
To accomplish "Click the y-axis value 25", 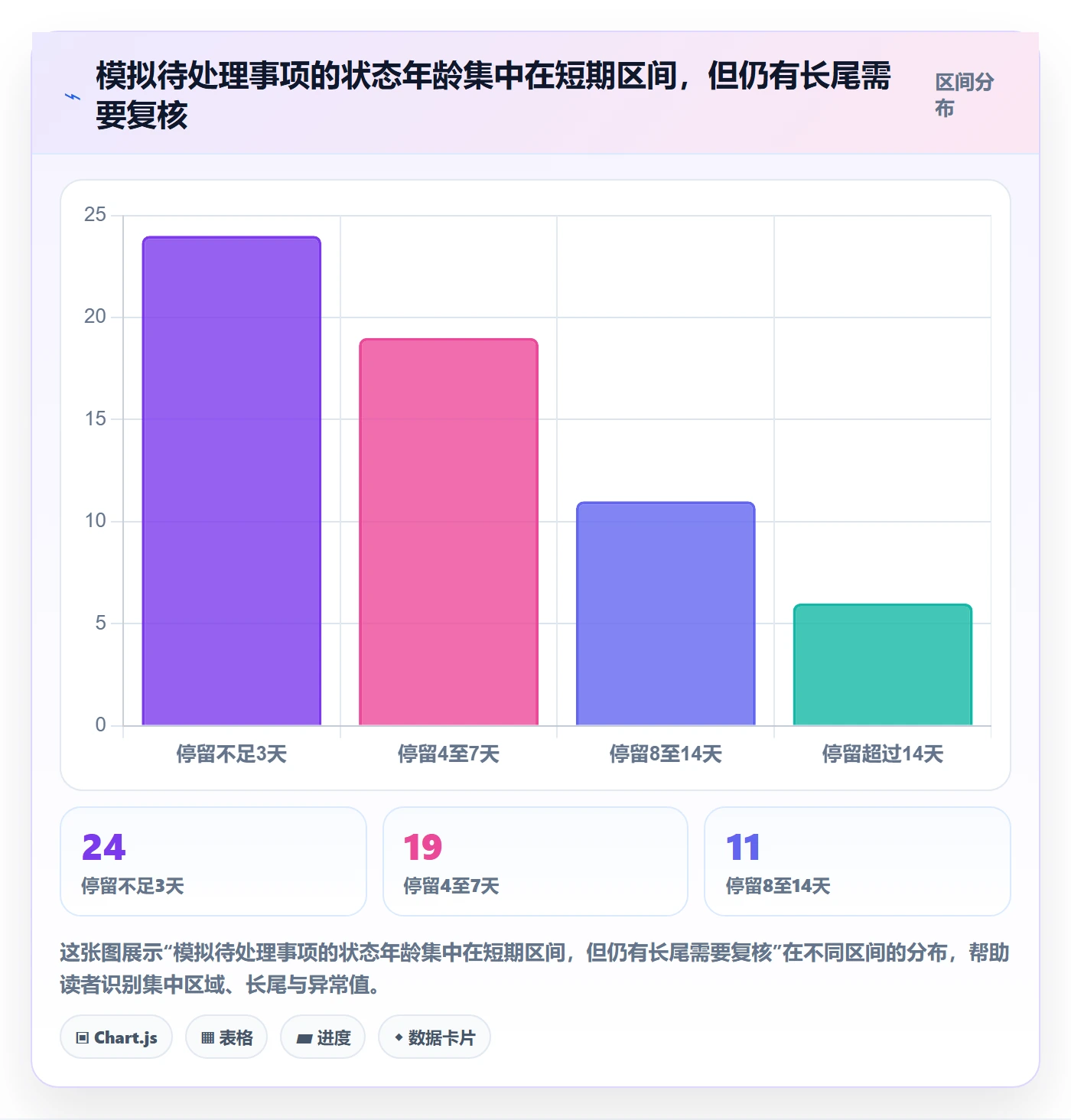I will 95,215.
